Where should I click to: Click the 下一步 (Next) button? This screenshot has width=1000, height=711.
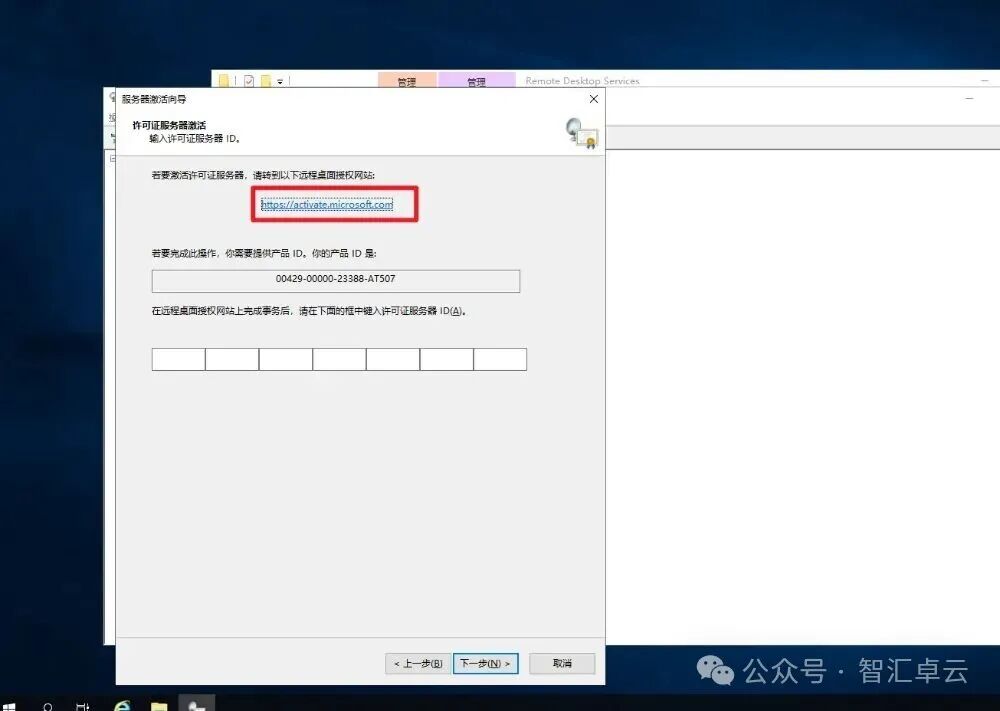coord(486,663)
